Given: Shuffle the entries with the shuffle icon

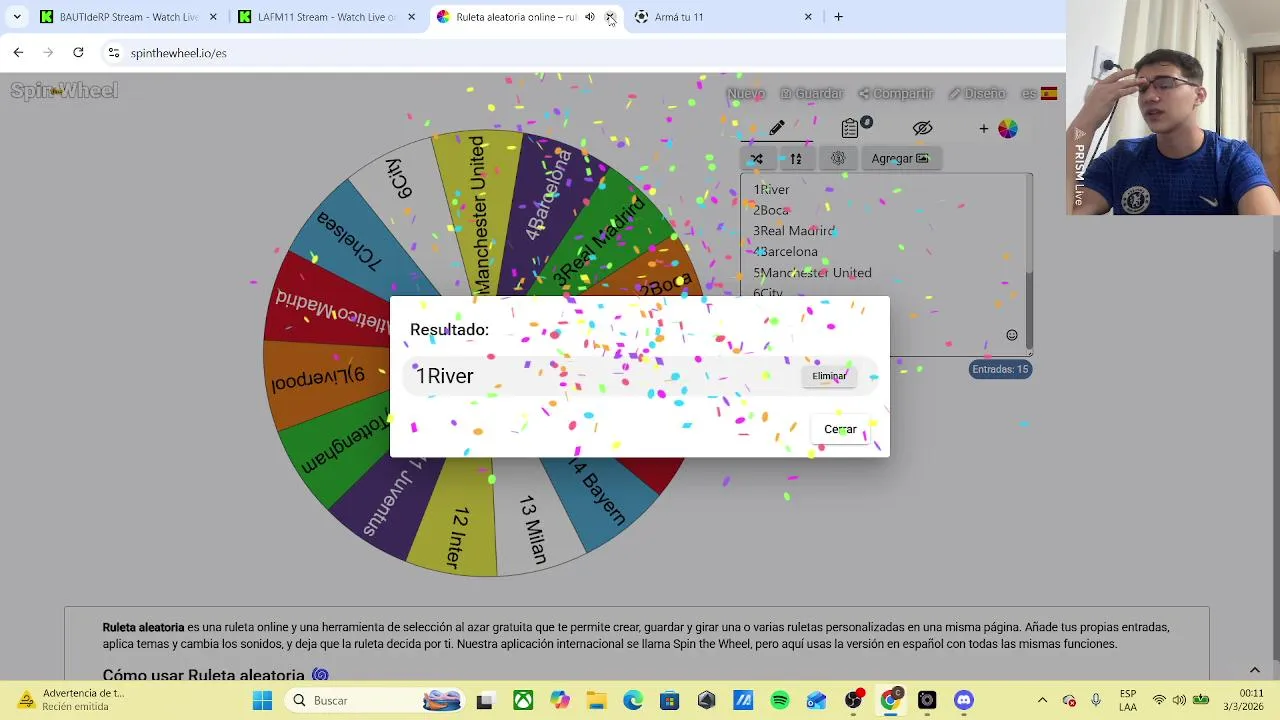Looking at the screenshot, I should pyautogui.click(x=757, y=158).
